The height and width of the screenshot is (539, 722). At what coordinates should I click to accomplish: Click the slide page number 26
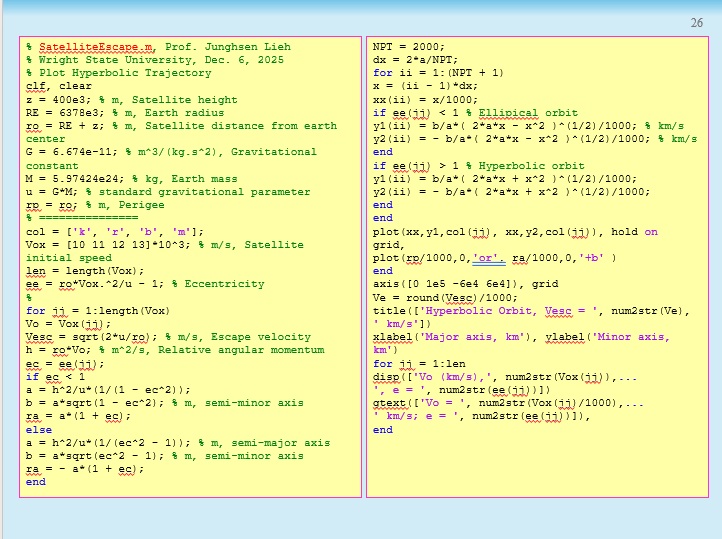(x=697, y=23)
